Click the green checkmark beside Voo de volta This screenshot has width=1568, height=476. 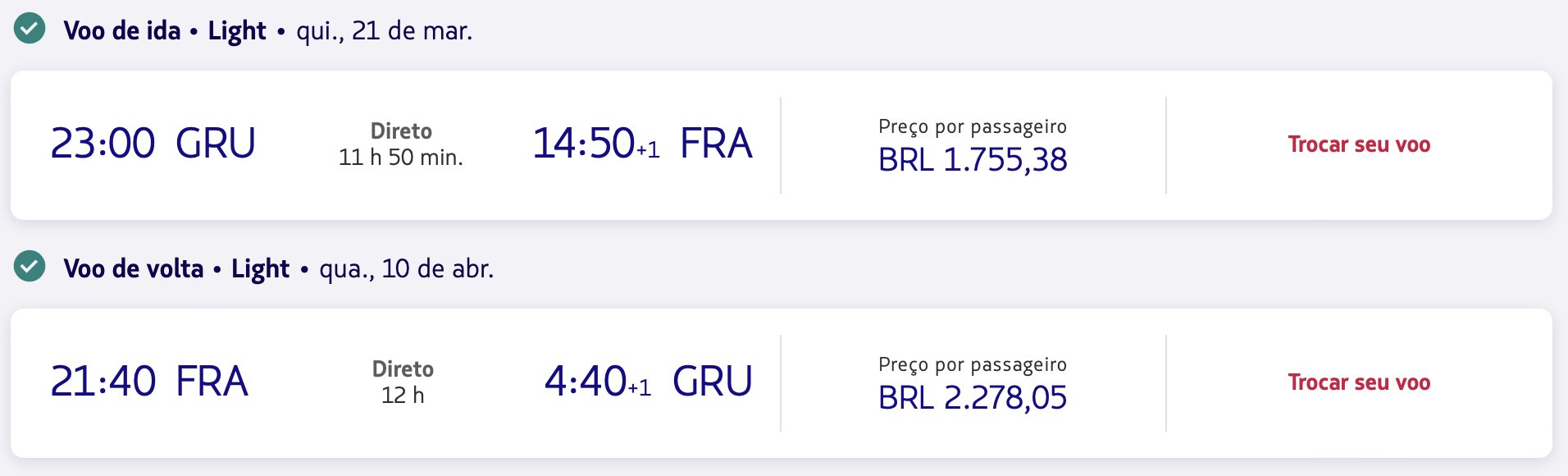click(30, 266)
